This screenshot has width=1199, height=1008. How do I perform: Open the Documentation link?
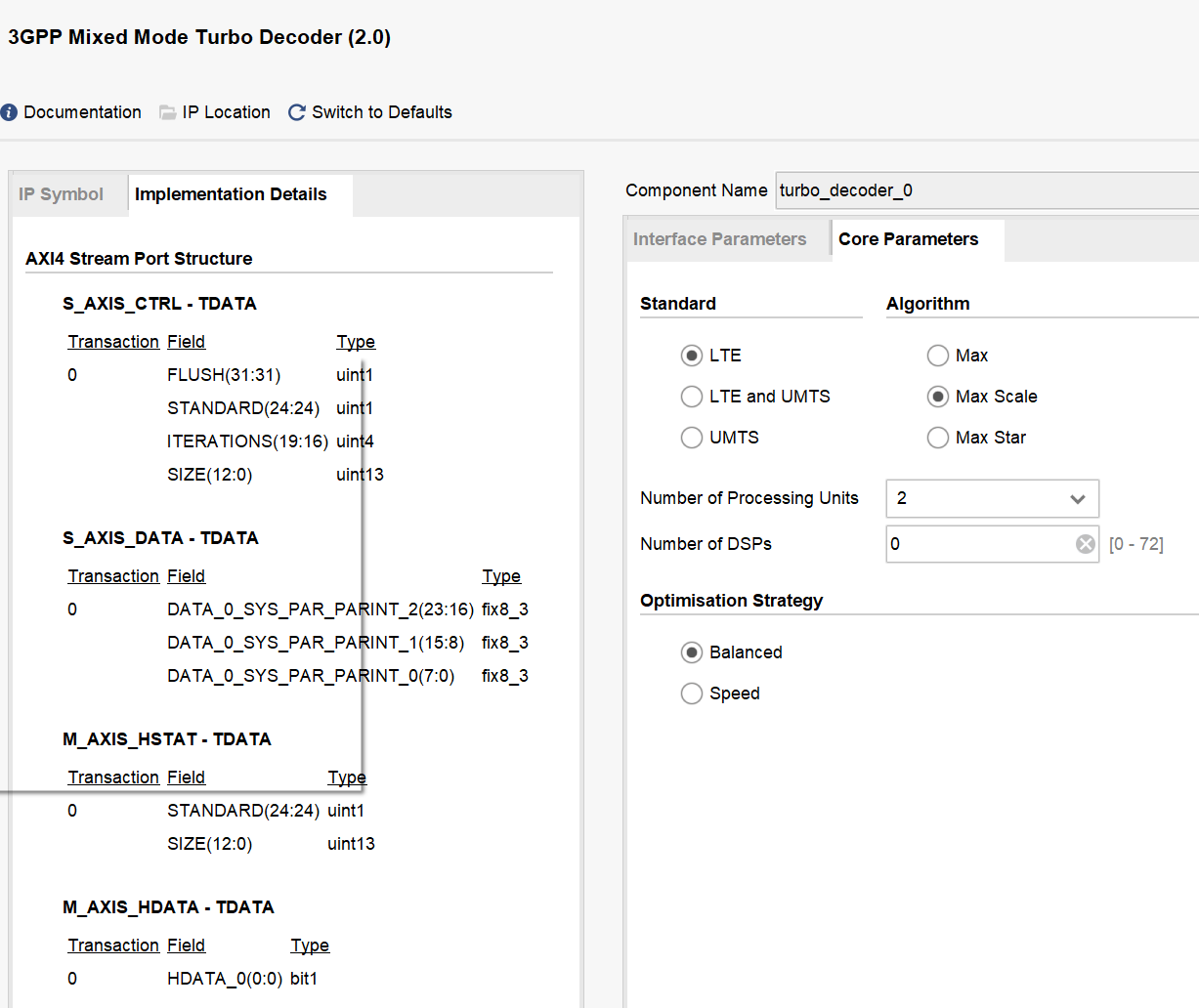82,112
